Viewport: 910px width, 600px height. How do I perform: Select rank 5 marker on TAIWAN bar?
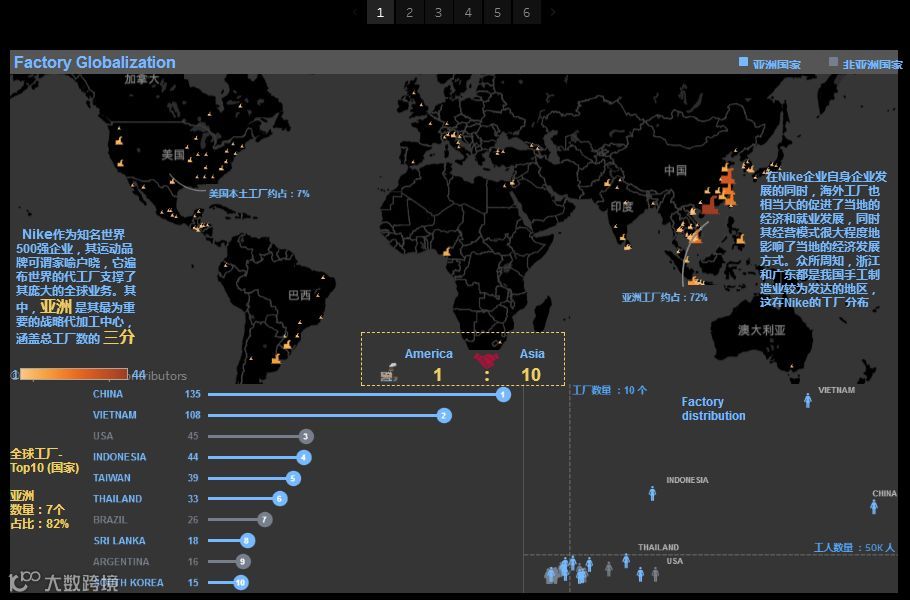[x=293, y=478]
